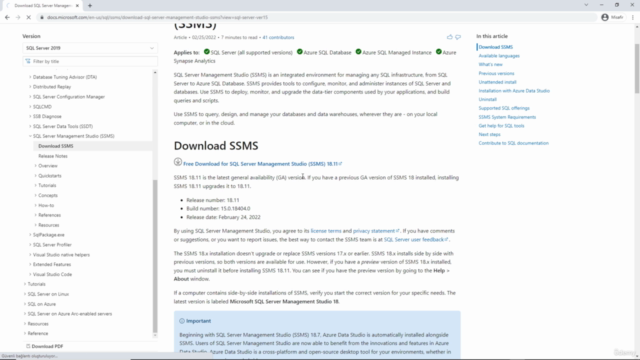Expand SQL Server on Linux
Image resolution: width=640 pixels, height=360 pixels.
25,294
